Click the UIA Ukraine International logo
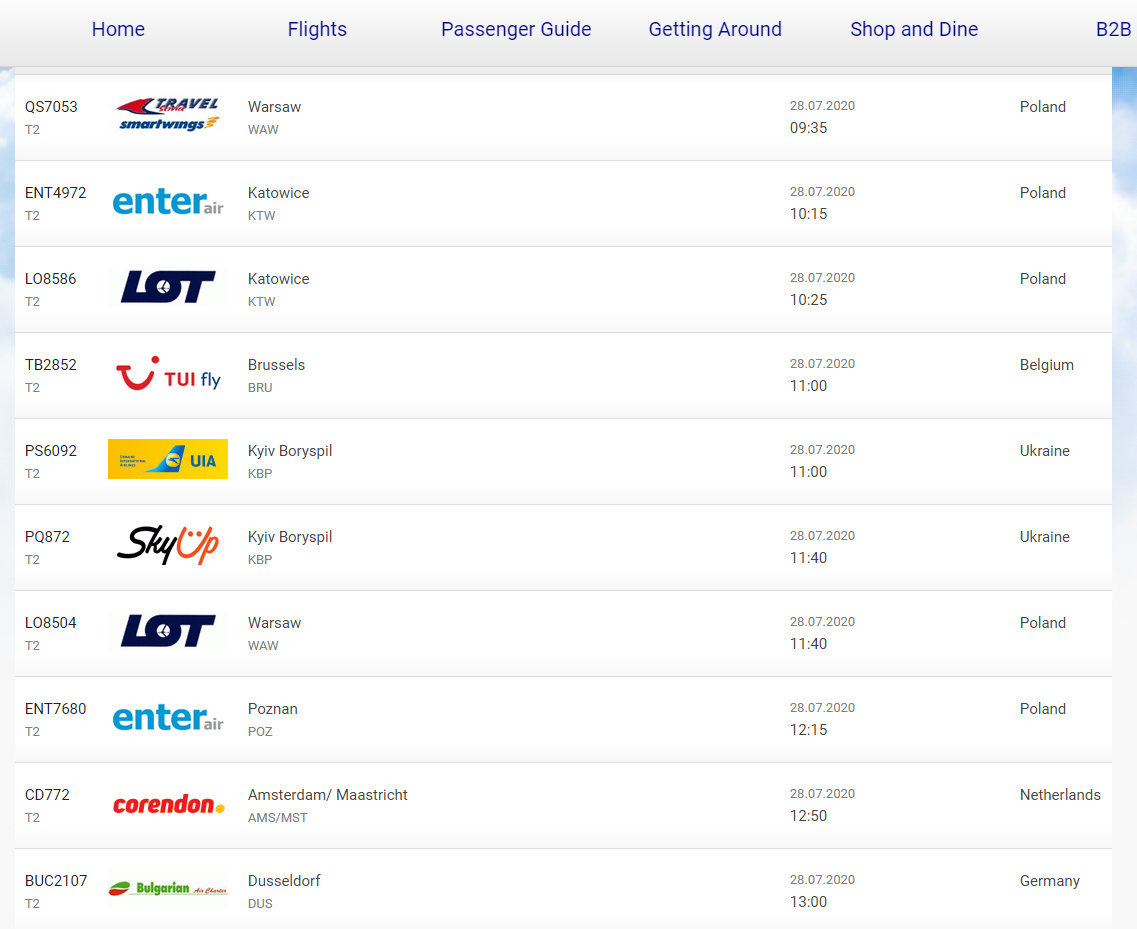Image resolution: width=1137 pixels, height=929 pixels. tap(168, 459)
